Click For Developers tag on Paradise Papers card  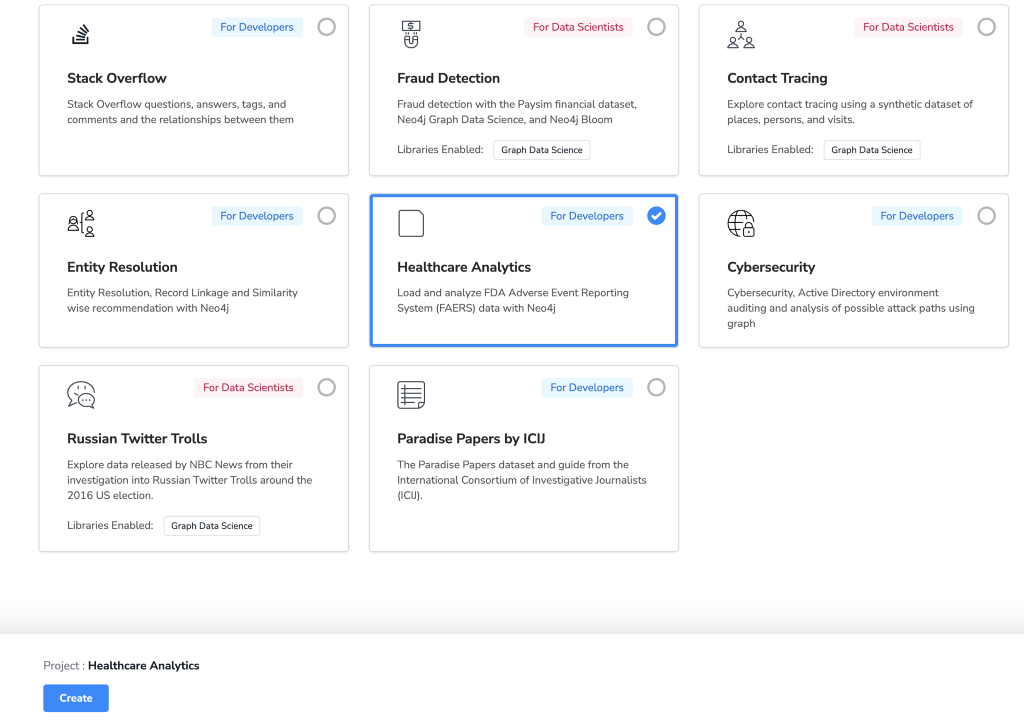pos(586,387)
